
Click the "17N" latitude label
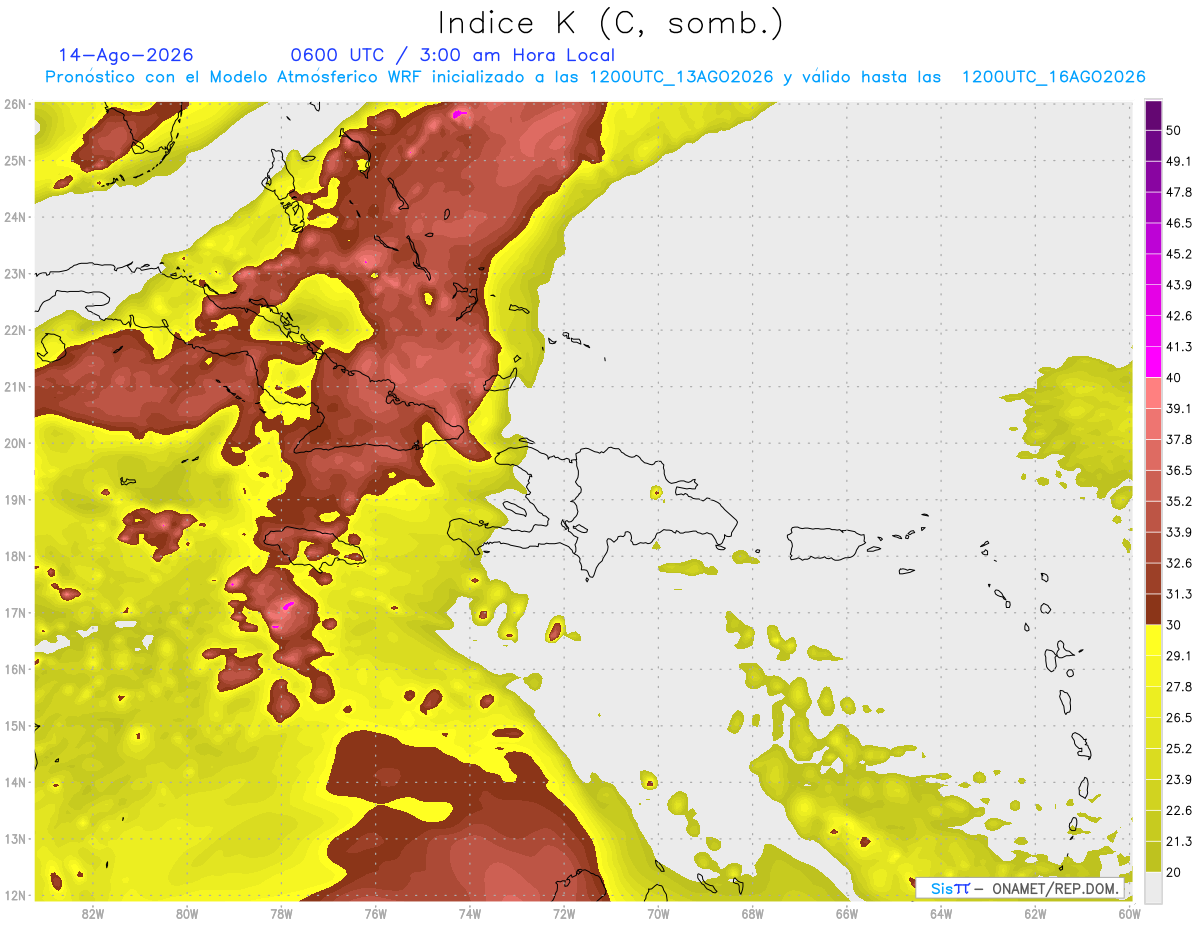(x=14, y=612)
